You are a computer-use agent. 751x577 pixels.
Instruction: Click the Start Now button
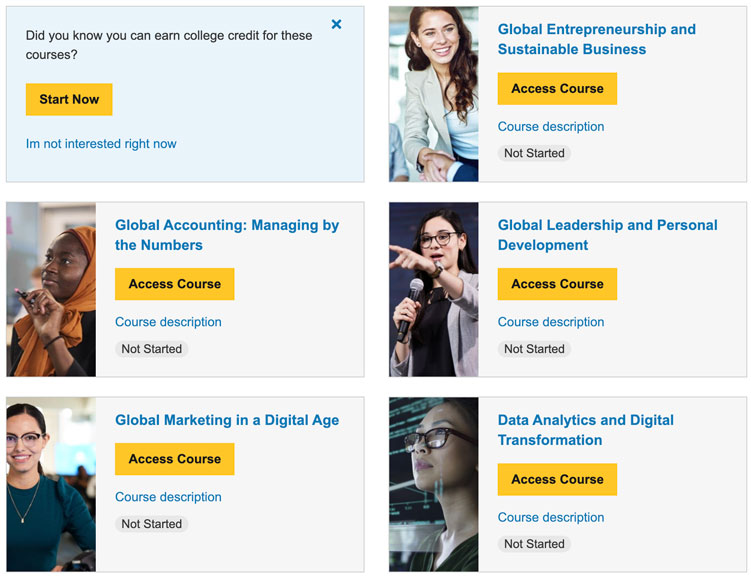pyautogui.click(x=69, y=99)
